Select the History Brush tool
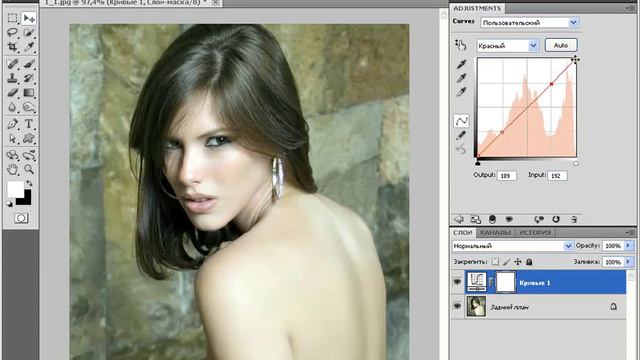Viewport: 640px width, 360px height. point(29,78)
